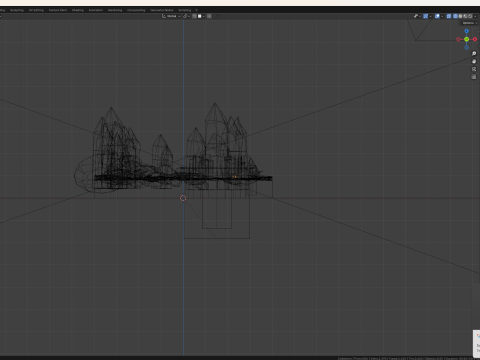Screen dimensions: 480x360
Task: Switch to the Sculpting workspace tab
Action: click(x=17, y=10)
